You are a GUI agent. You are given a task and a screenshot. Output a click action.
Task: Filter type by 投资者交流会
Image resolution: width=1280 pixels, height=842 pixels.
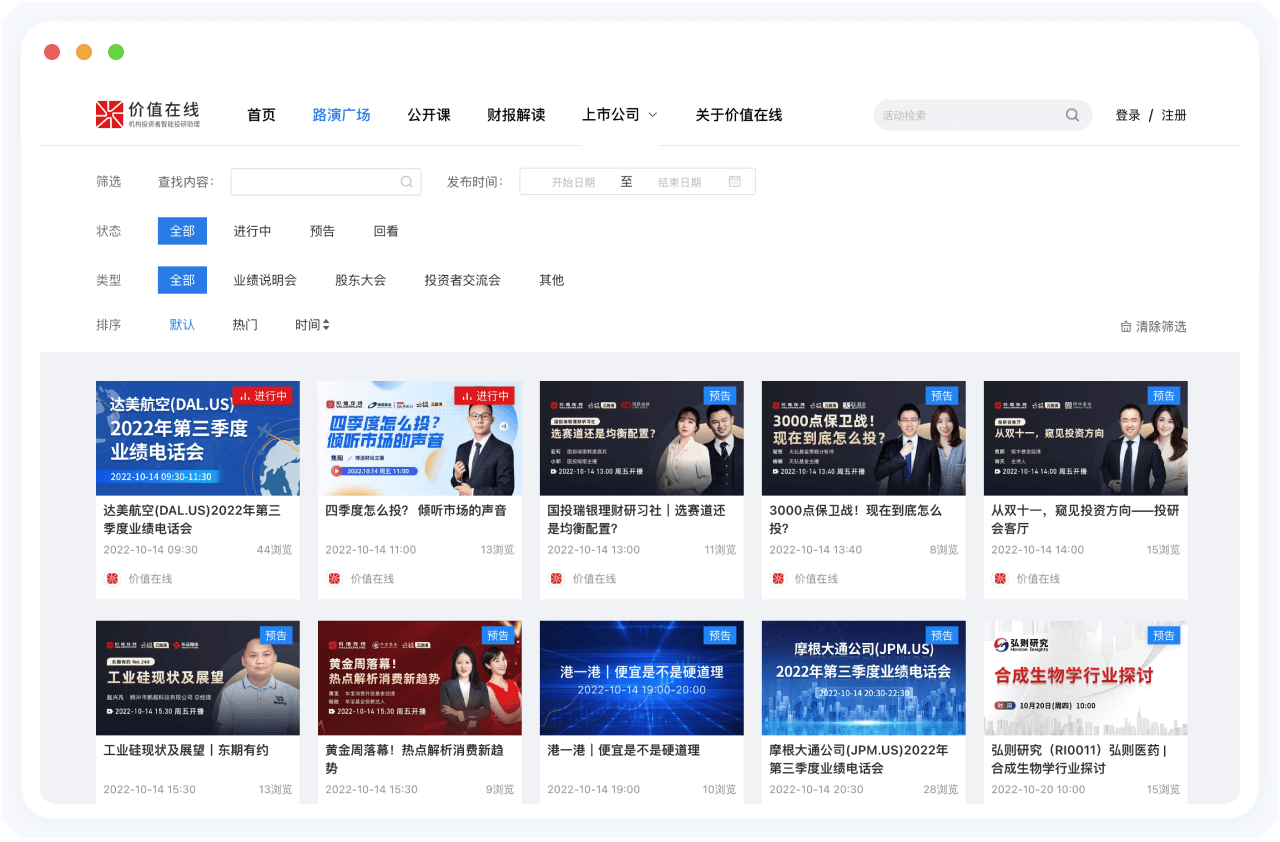coord(462,280)
